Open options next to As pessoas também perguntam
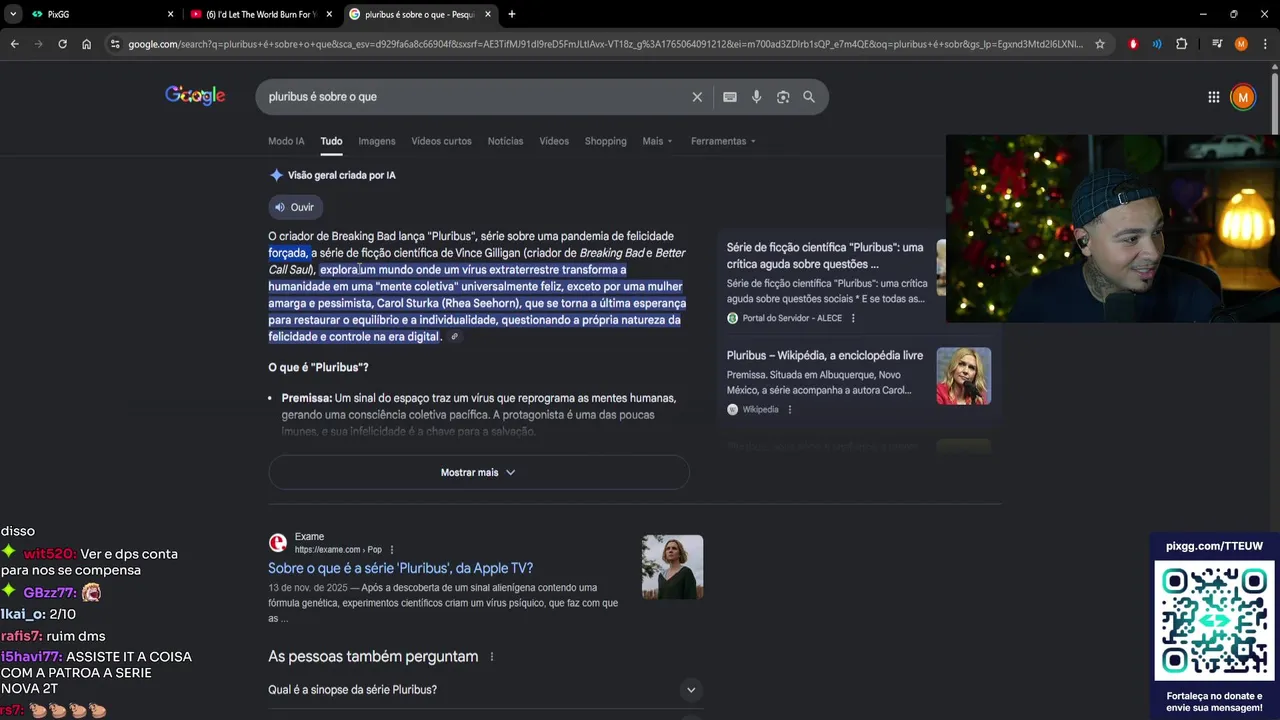The width and height of the screenshot is (1280, 720). coord(491,657)
